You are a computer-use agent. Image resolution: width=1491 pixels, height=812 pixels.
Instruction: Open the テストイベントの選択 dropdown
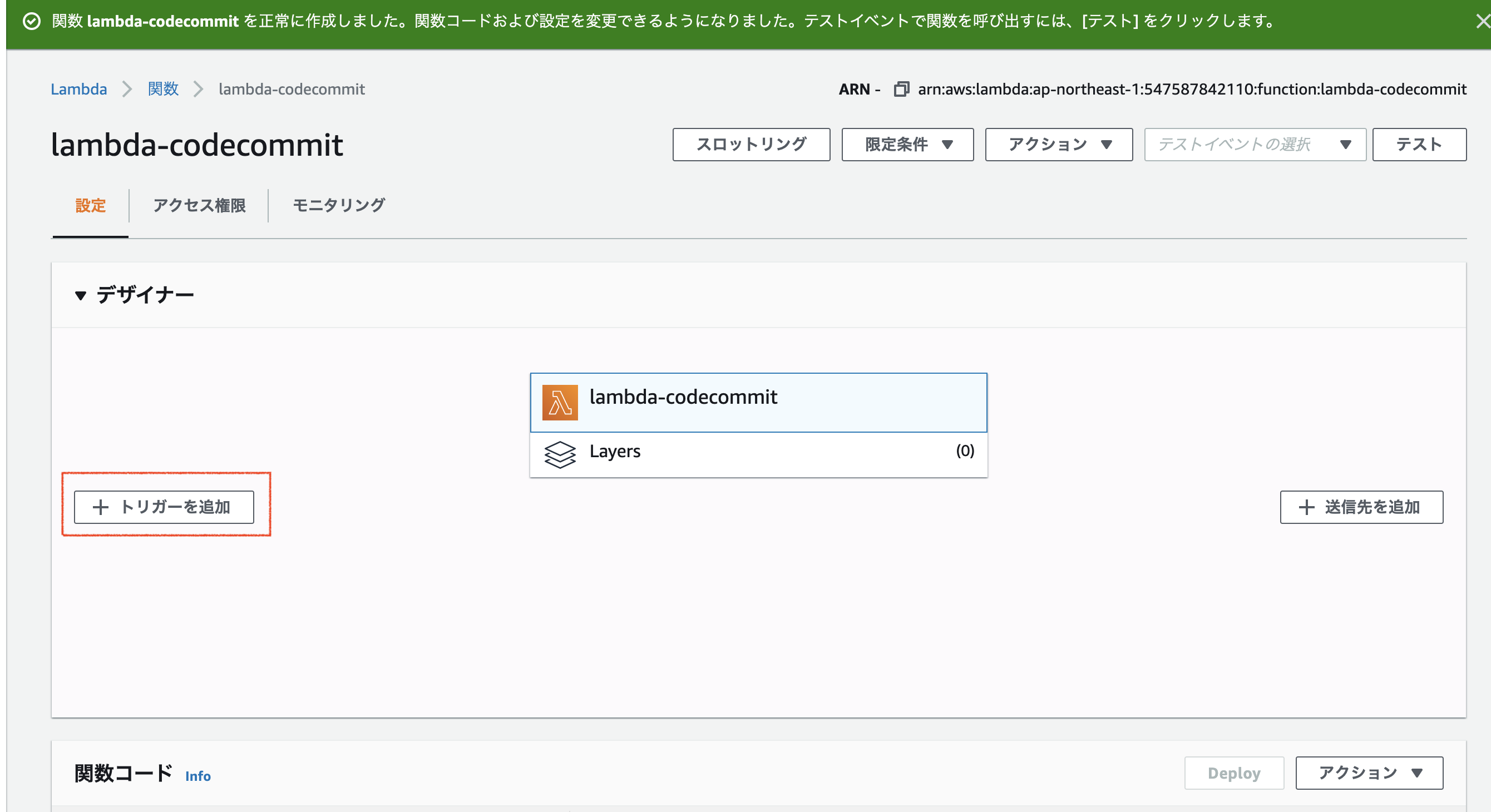(1255, 145)
